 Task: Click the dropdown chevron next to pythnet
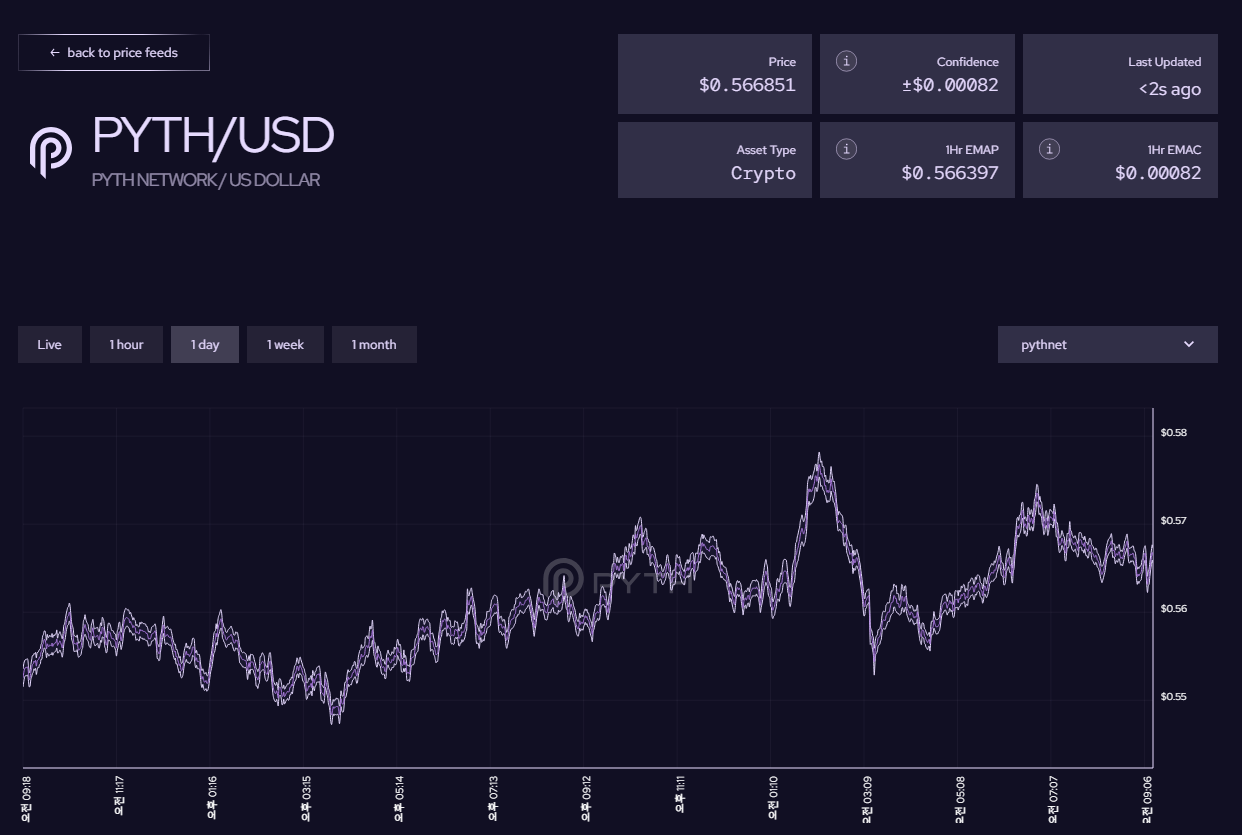pos(1189,344)
